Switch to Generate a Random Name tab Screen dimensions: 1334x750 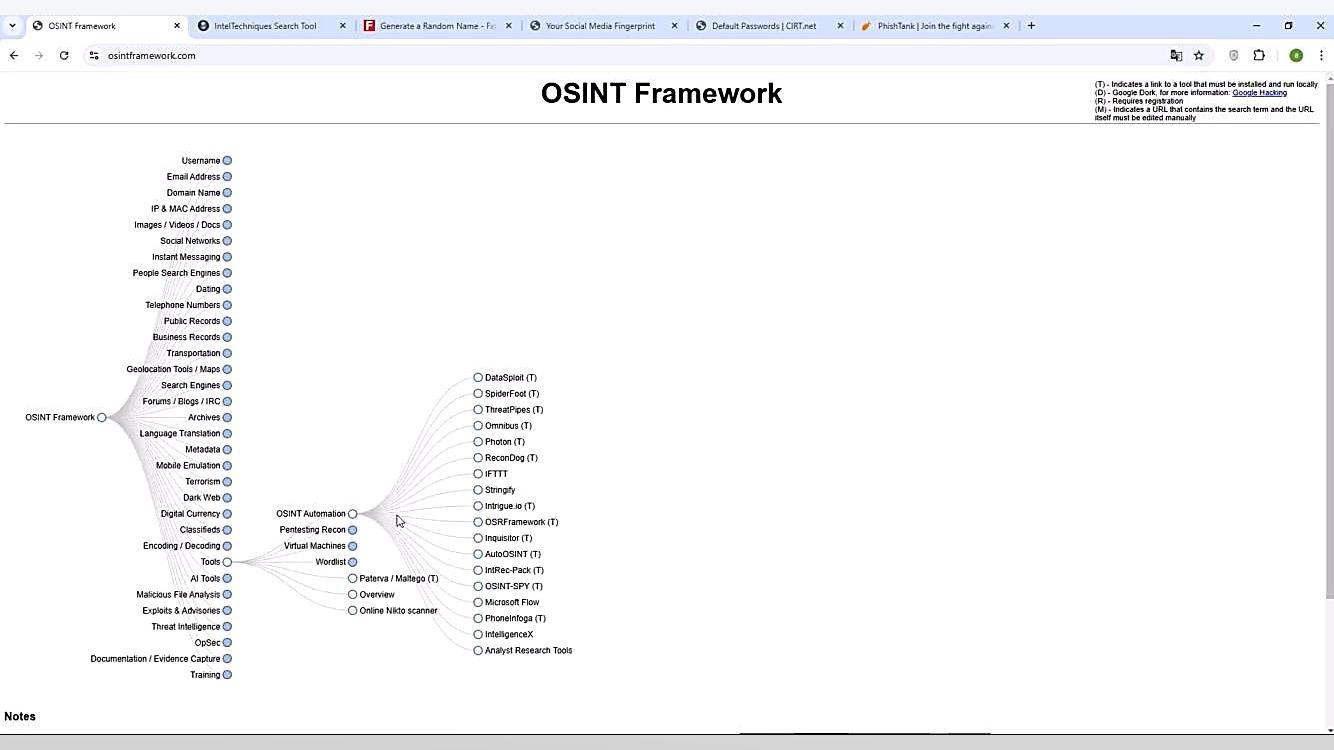pyautogui.click(x=437, y=26)
